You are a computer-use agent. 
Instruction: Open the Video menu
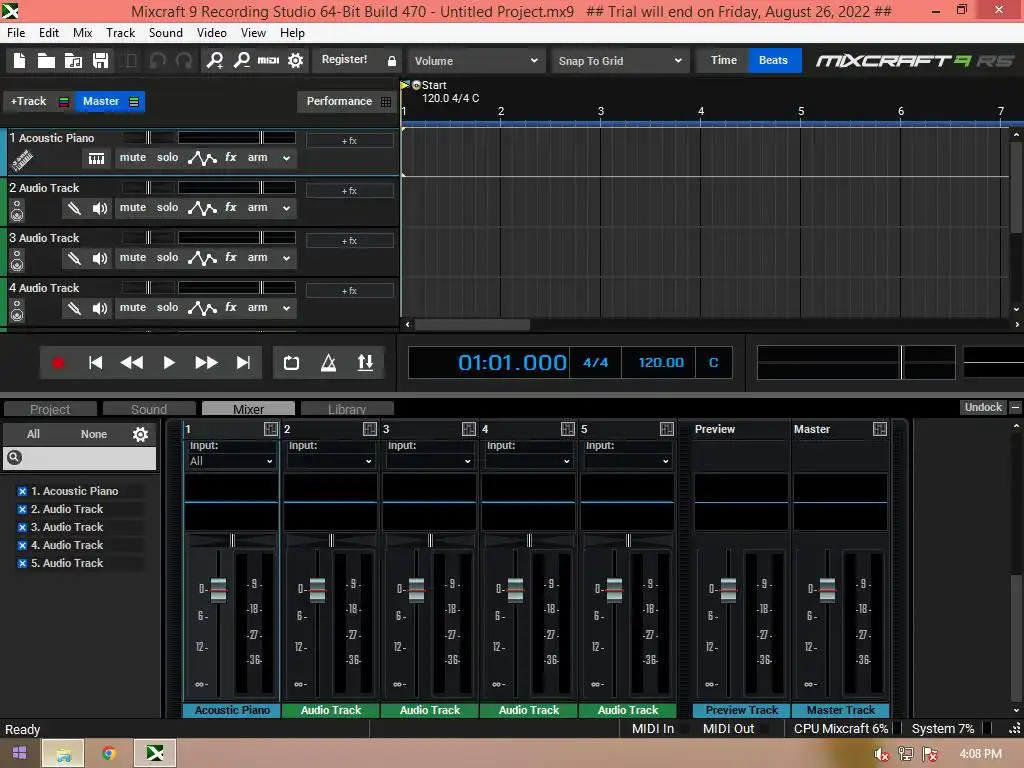[x=212, y=33]
